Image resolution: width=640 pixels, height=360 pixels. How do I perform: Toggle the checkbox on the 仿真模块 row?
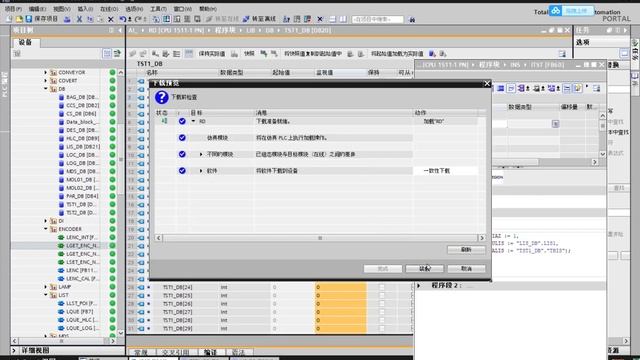point(182,138)
